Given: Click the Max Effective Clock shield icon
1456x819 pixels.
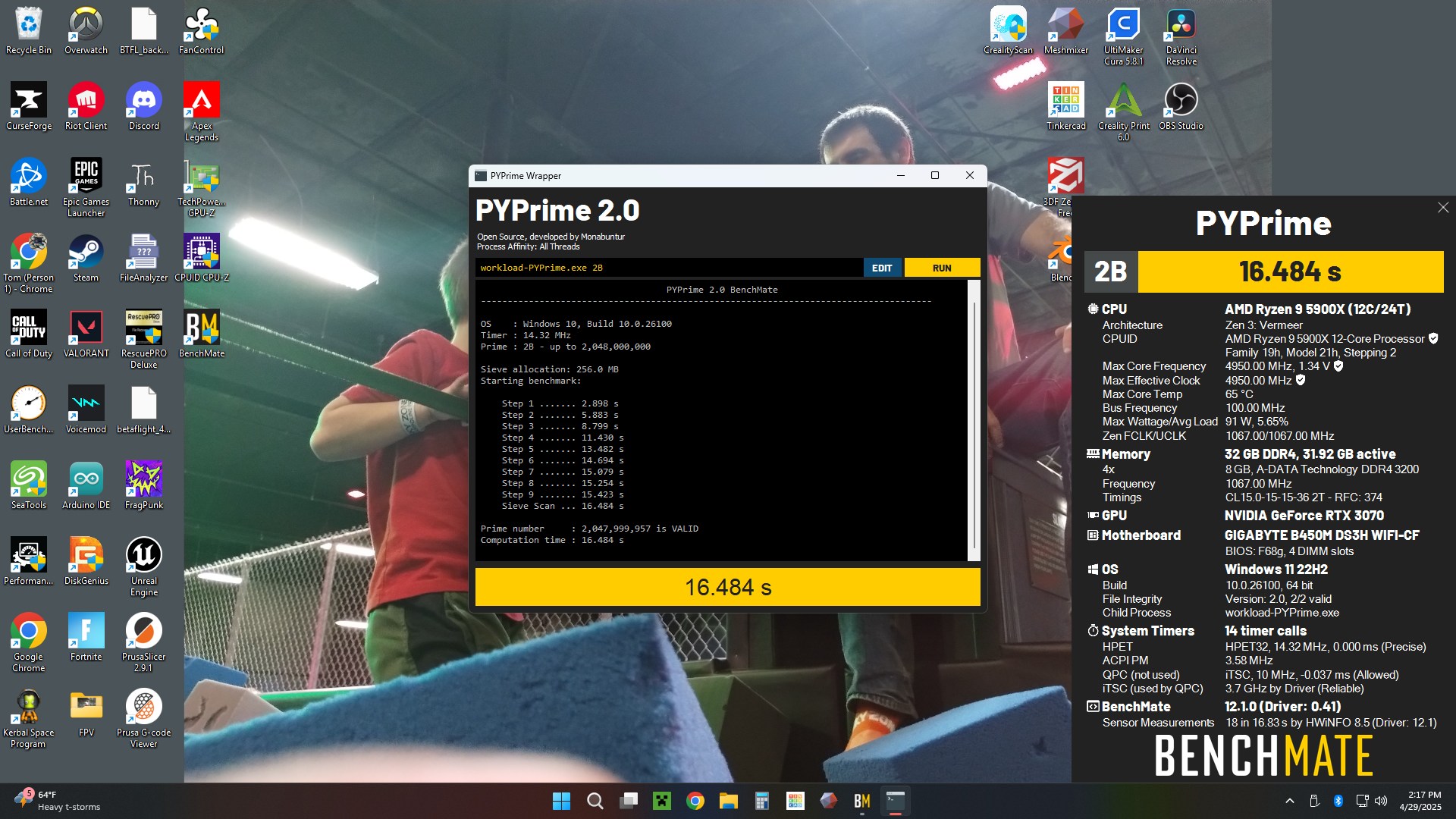Looking at the screenshot, I should coord(1301,380).
